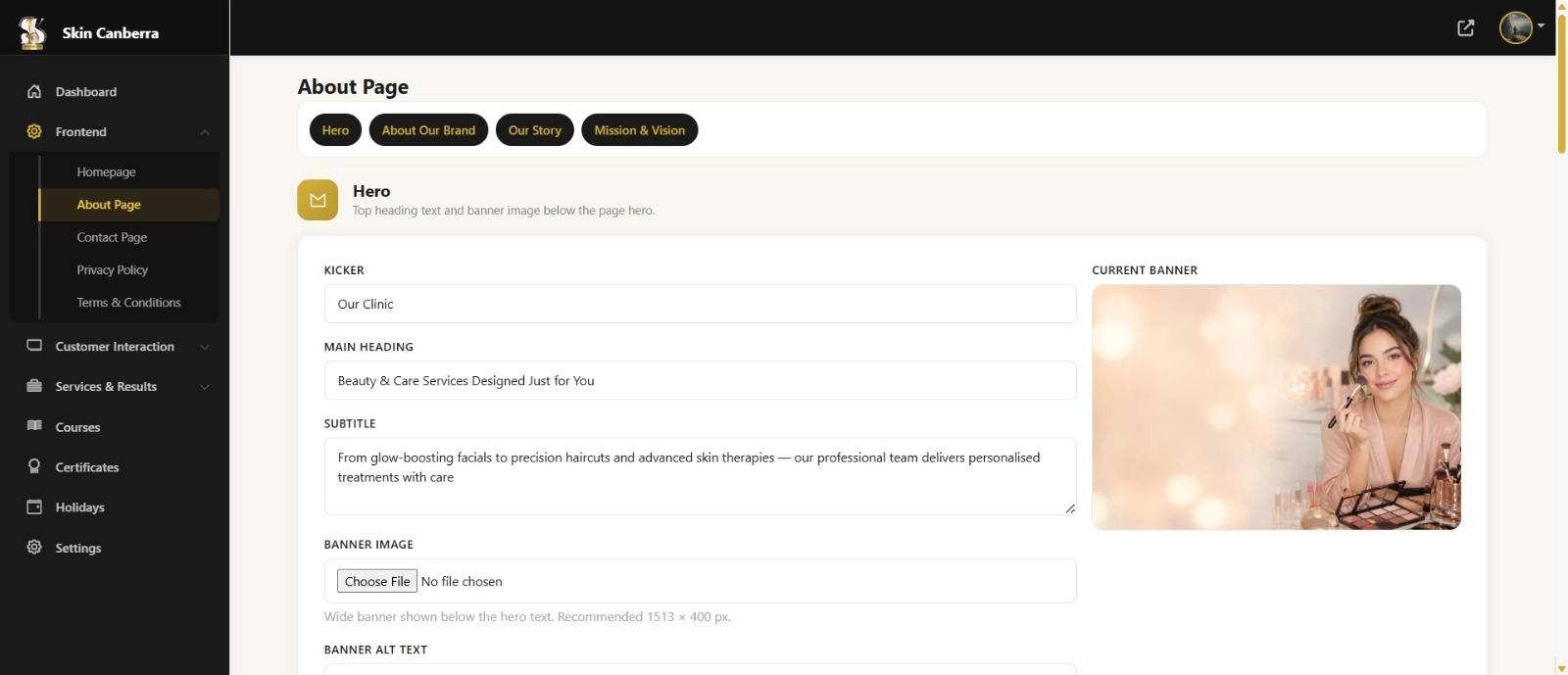Open the Settings page link
This screenshot has width=1568, height=675.
coord(78,548)
